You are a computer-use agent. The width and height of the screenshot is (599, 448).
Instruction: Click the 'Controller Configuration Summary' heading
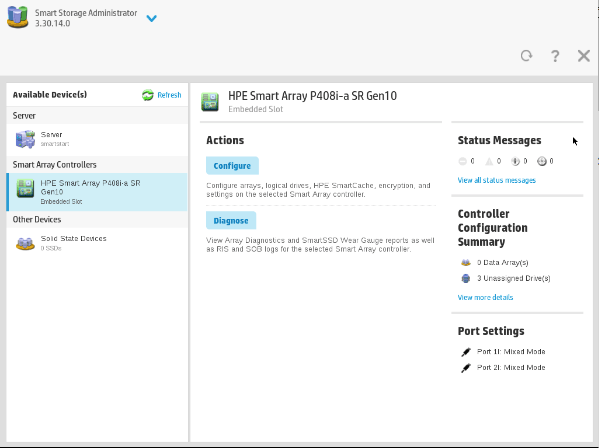492,228
